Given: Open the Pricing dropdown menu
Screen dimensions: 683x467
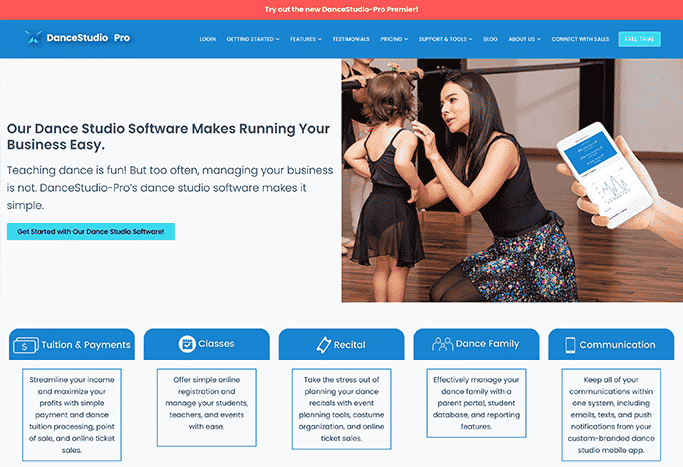Looking at the screenshot, I should tap(394, 39).
